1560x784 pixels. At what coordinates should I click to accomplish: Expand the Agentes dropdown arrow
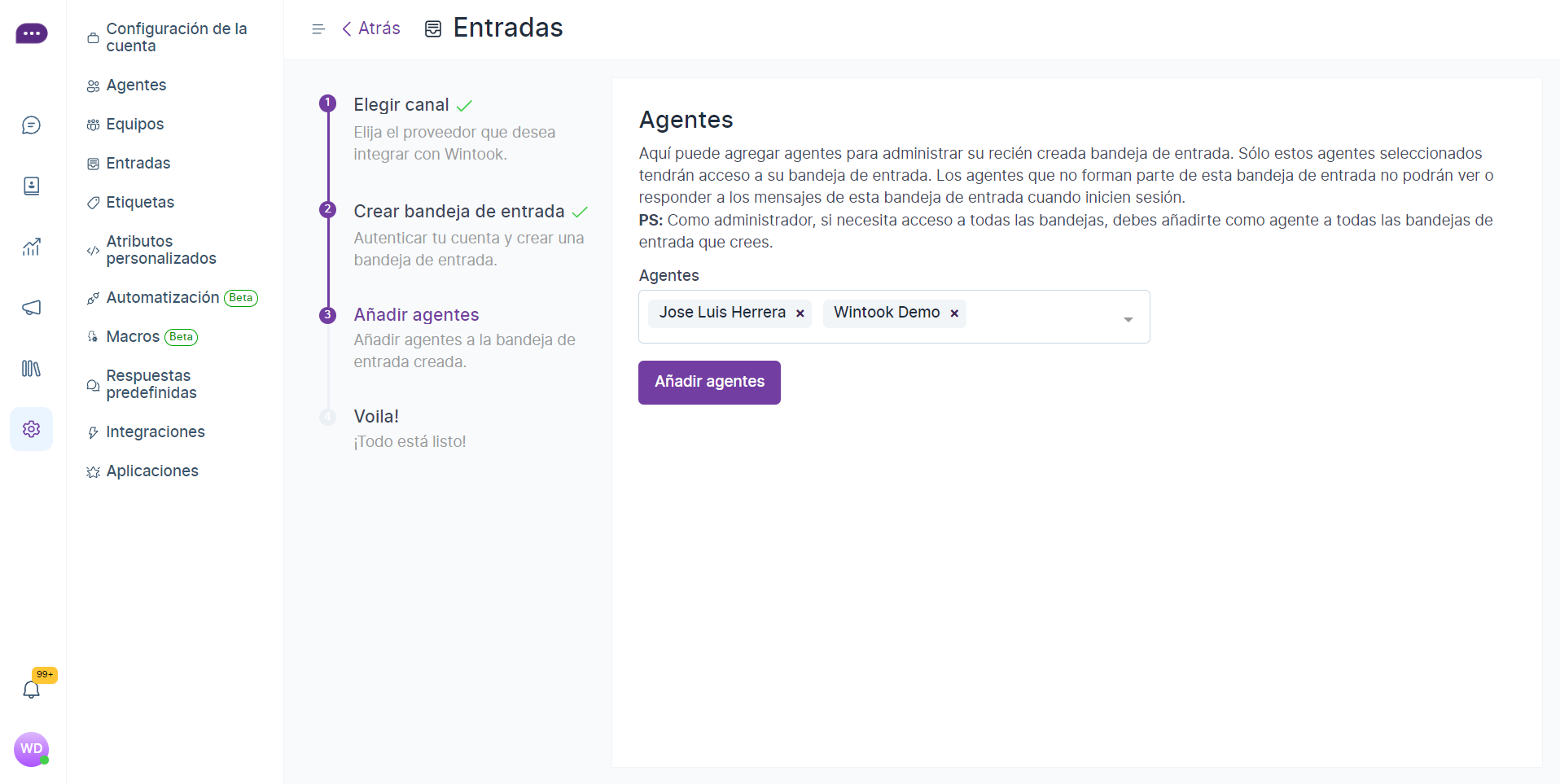tap(1128, 319)
